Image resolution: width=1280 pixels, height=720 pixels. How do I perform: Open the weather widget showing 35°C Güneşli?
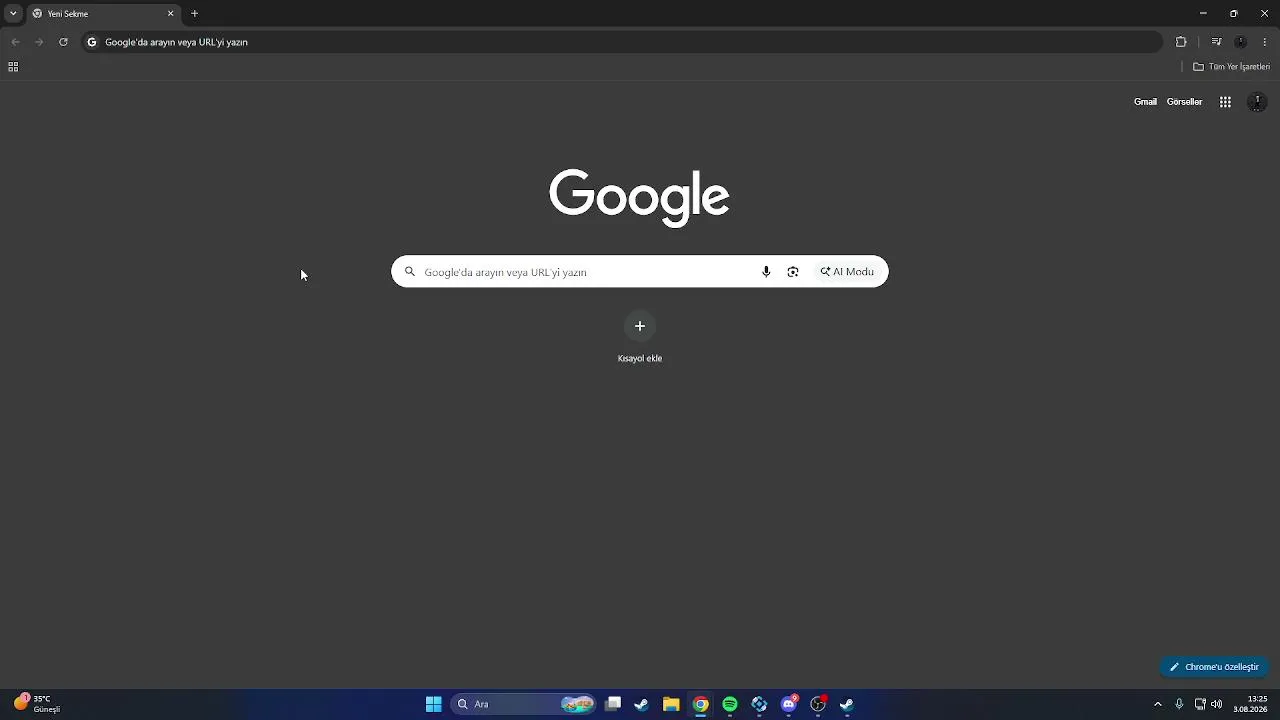(x=37, y=704)
